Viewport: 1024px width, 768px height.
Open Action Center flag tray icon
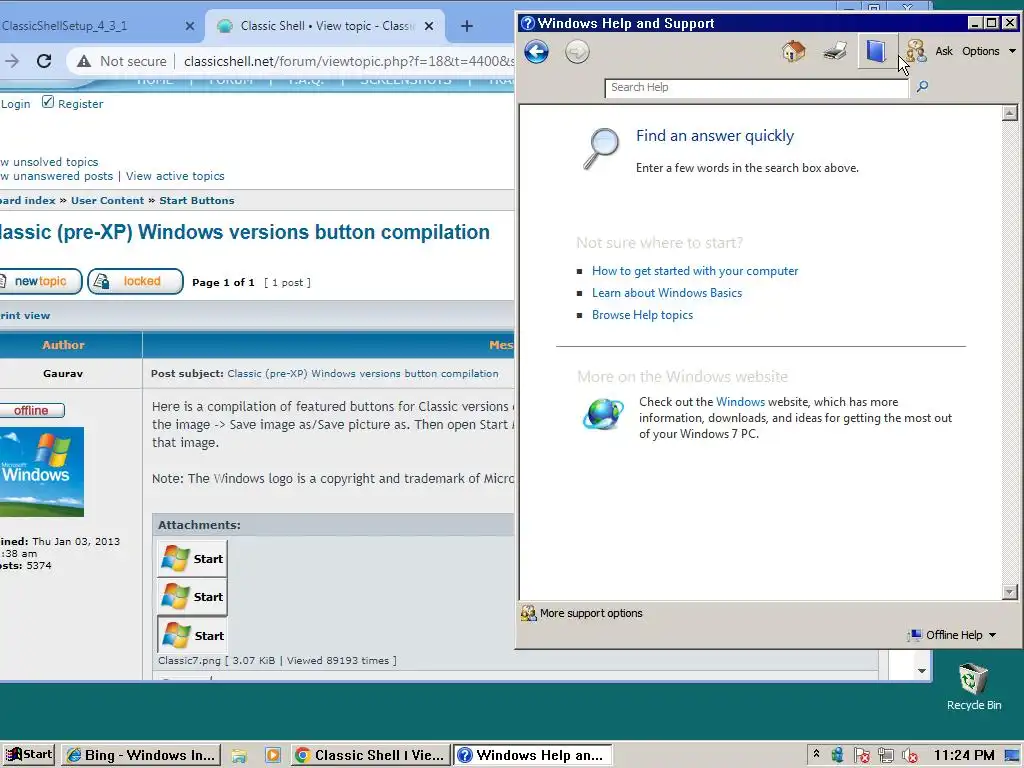(861, 756)
